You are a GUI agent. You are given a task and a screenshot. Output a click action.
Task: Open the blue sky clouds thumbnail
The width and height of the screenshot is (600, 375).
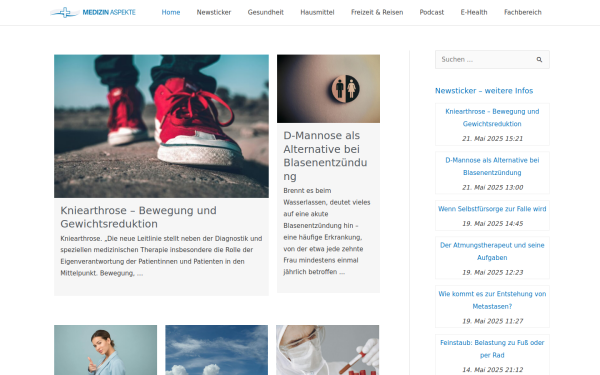217,350
